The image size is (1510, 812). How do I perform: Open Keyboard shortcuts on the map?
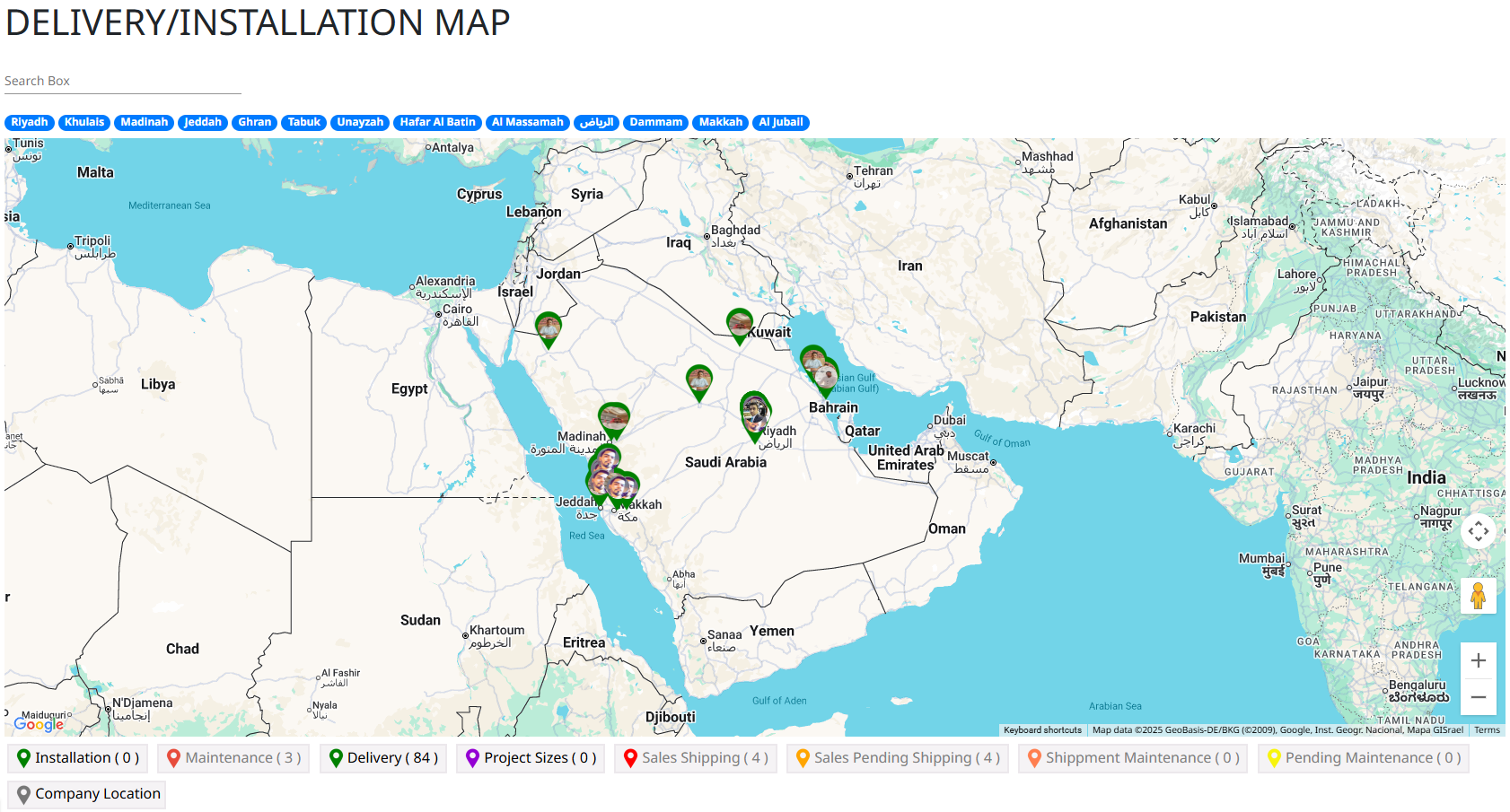1042,730
